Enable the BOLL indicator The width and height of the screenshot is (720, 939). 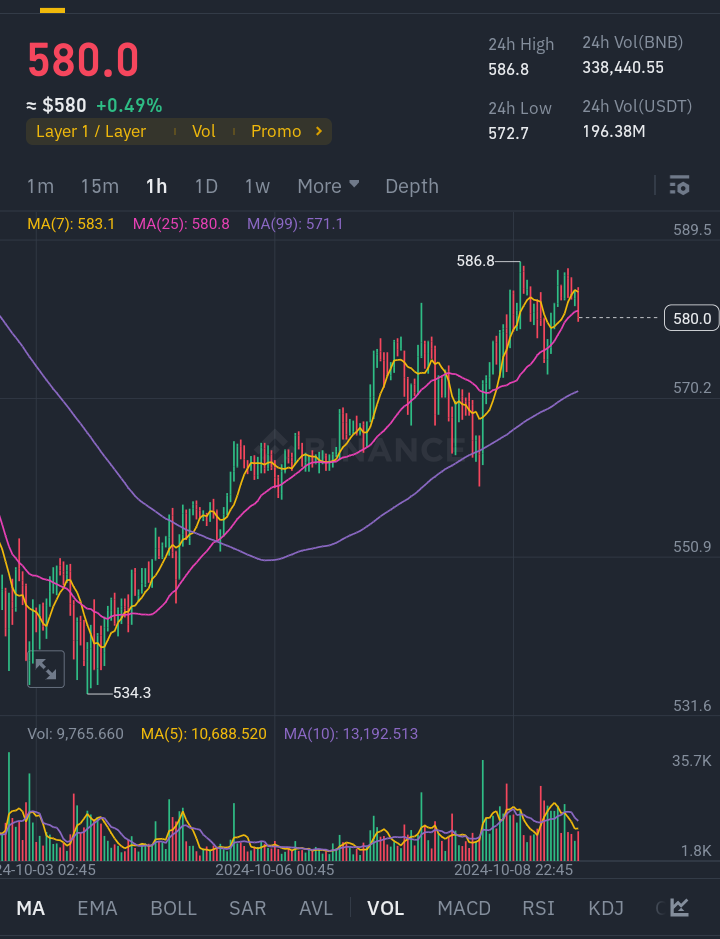(x=173, y=908)
